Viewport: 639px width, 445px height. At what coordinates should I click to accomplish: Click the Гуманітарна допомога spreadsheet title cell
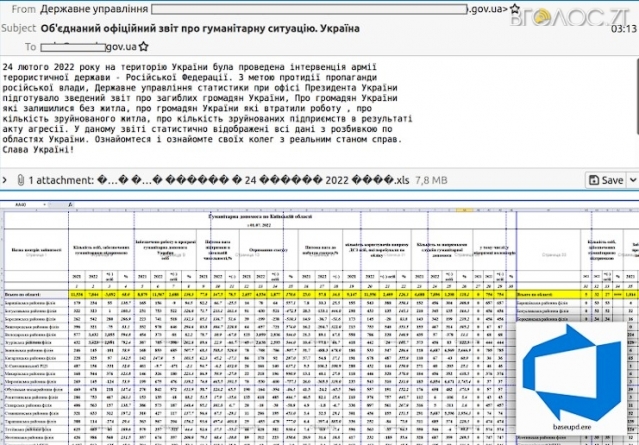[x=260, y=215]
